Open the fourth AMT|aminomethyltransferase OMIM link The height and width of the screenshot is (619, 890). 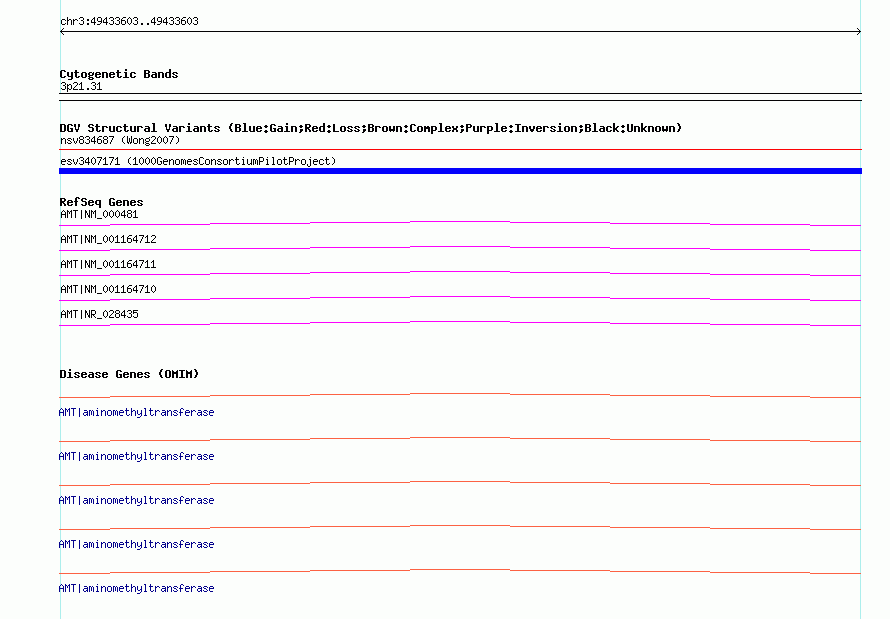136,544
